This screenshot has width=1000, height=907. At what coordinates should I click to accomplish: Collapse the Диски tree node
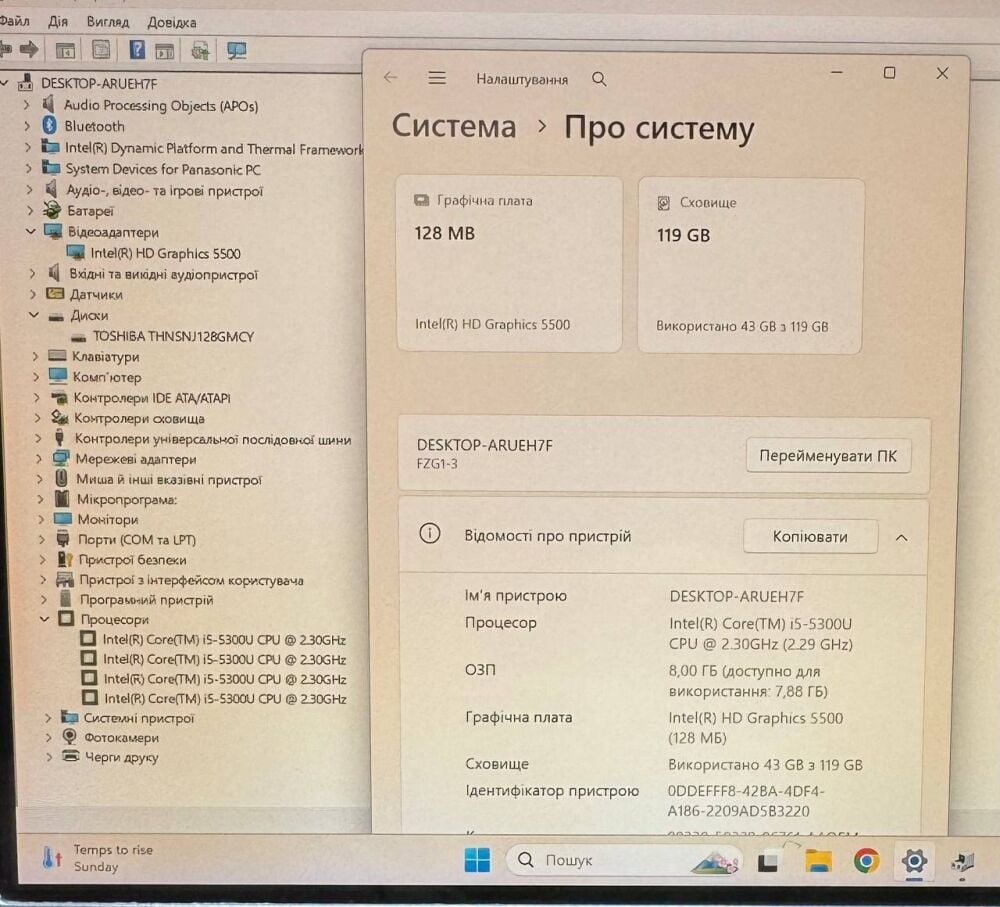(x=34, y=315)
